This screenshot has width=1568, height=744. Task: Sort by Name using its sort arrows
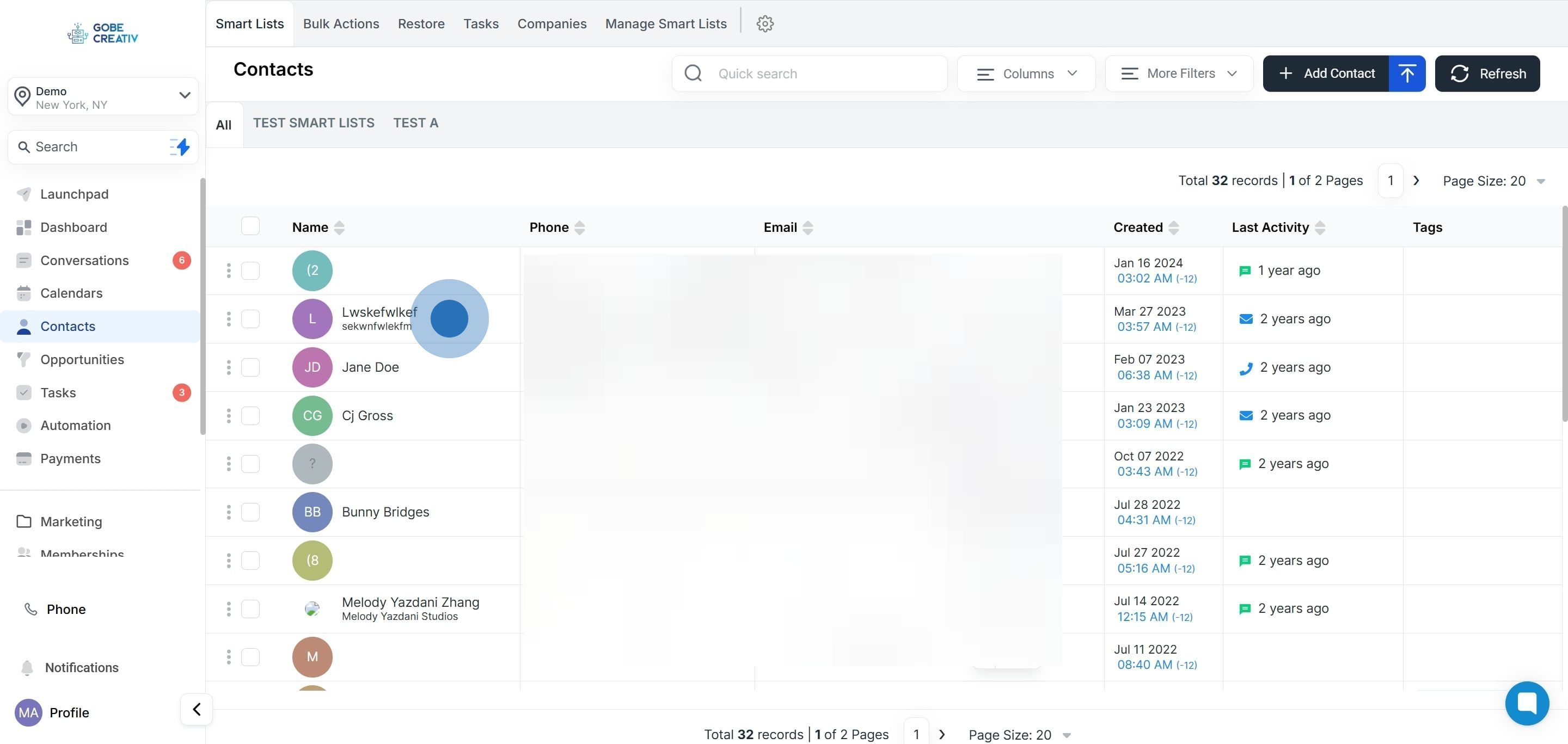(x=339, y=227)
